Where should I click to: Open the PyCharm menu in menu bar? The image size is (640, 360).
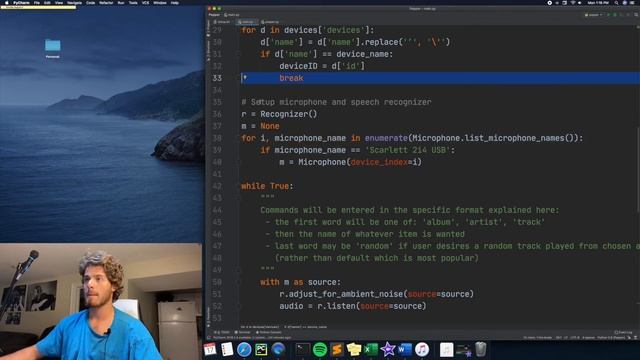click(21, 2)
